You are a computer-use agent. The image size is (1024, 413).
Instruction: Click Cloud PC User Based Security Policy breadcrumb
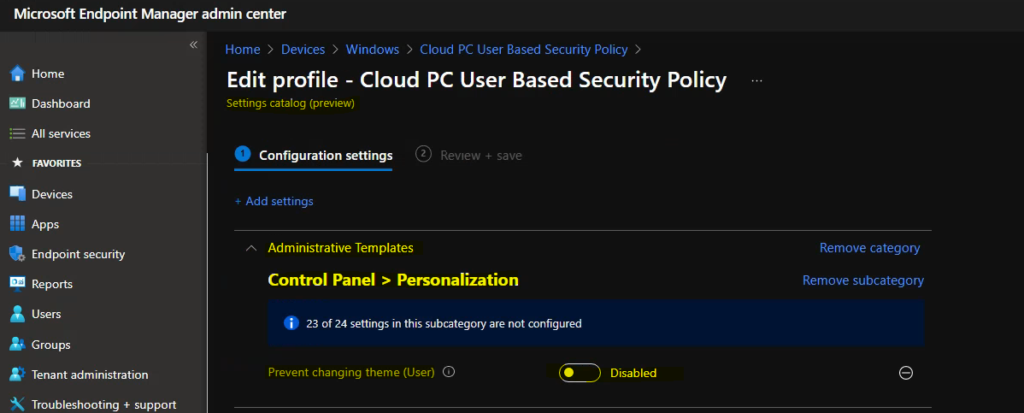(524, 50)
